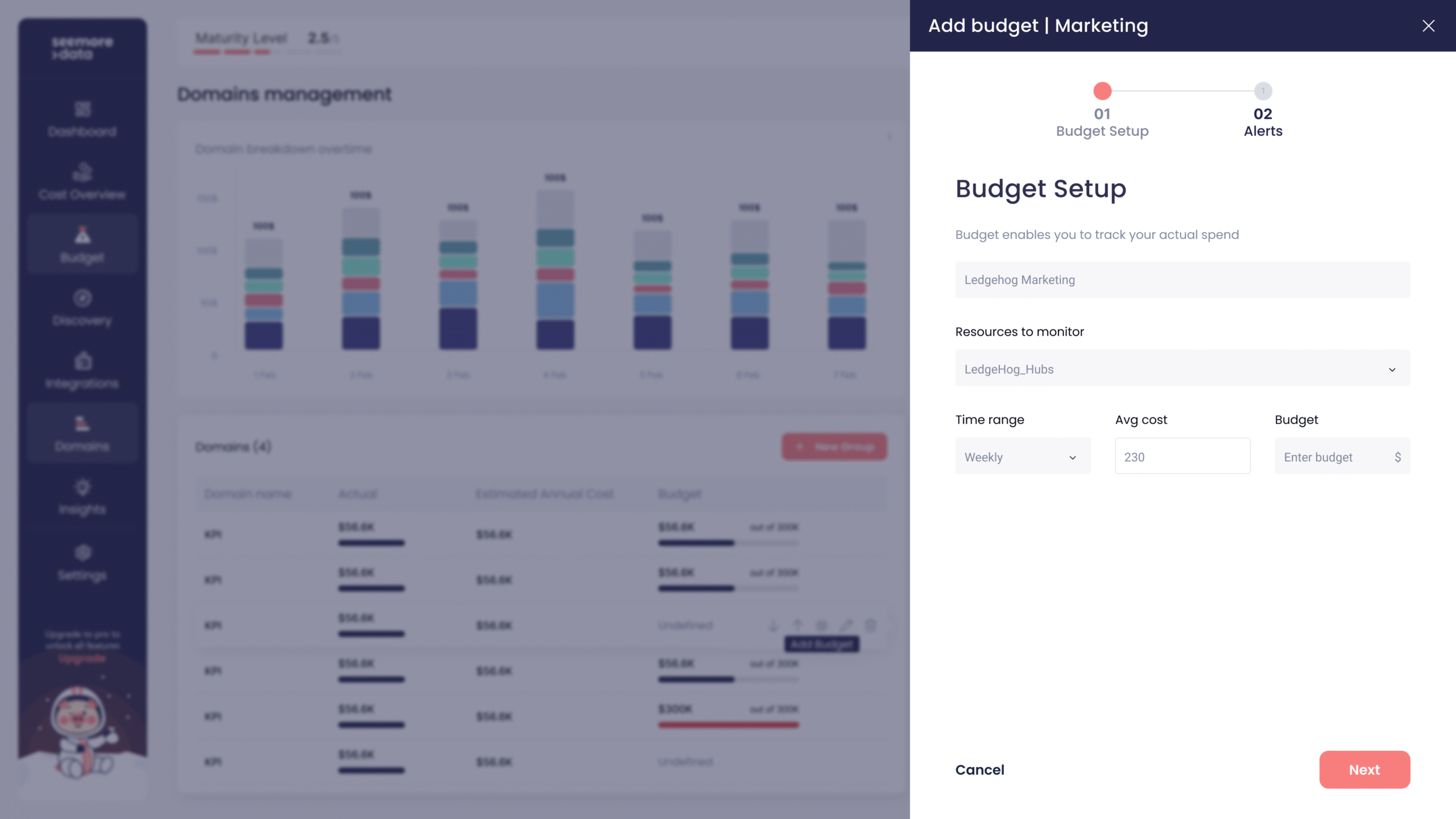
Task: Open the Discovery compass icon
Action: click(x=82, y=298)
